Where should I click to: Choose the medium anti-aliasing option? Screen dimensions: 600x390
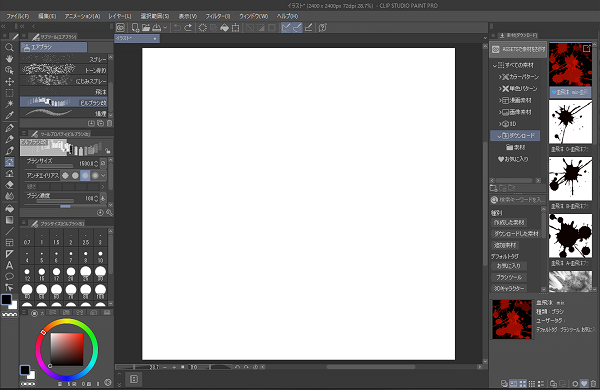pyautogui.click(x=85, y=175)
